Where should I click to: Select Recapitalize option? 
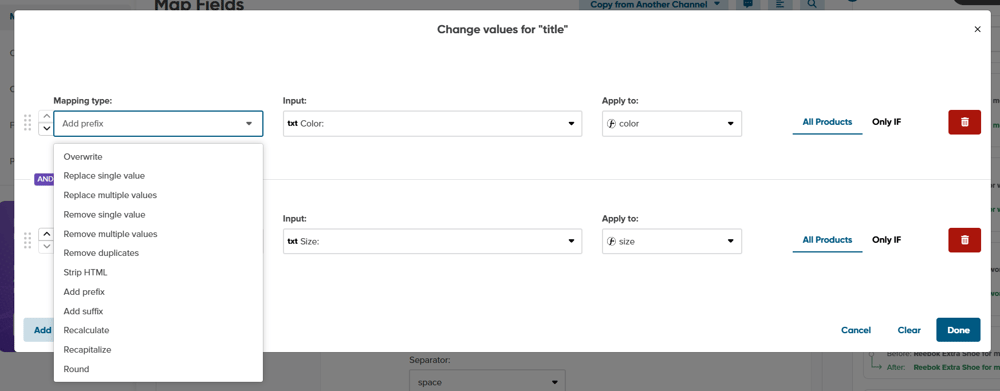coord(158,350)
